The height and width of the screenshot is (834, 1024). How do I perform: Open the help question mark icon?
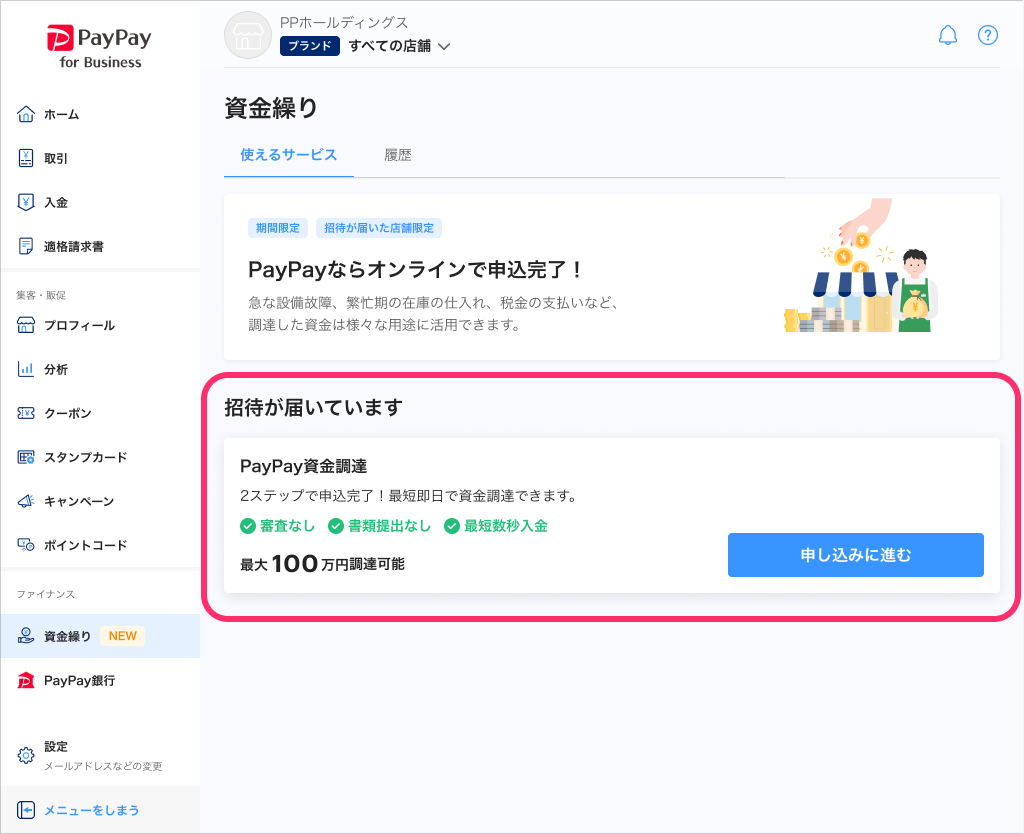(x=987, y=35)
